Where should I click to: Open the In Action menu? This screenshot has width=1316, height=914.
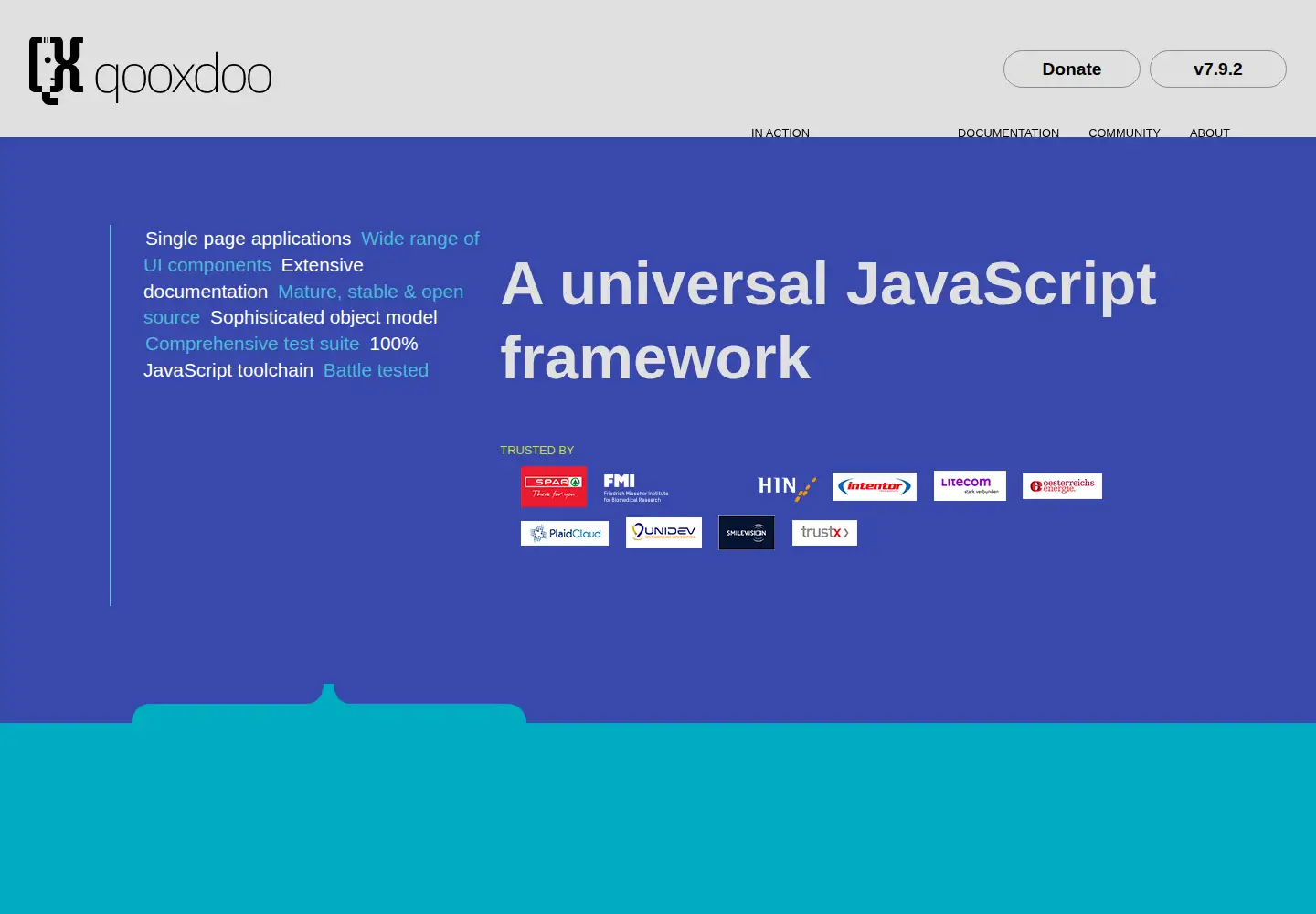[780, 133]
